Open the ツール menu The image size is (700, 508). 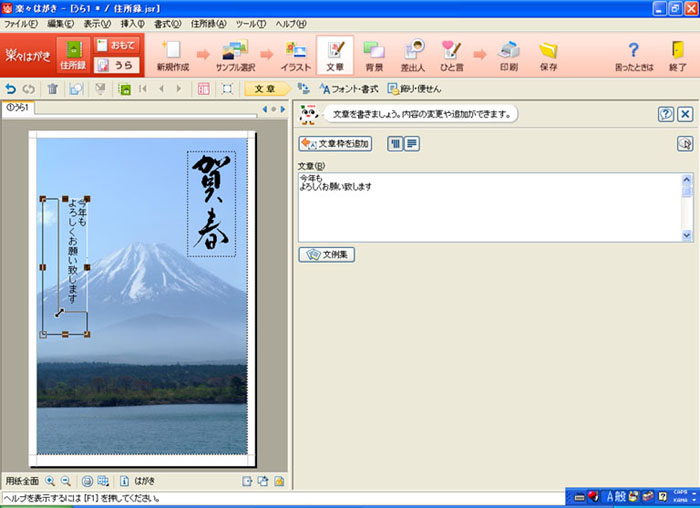click(249, 23)
